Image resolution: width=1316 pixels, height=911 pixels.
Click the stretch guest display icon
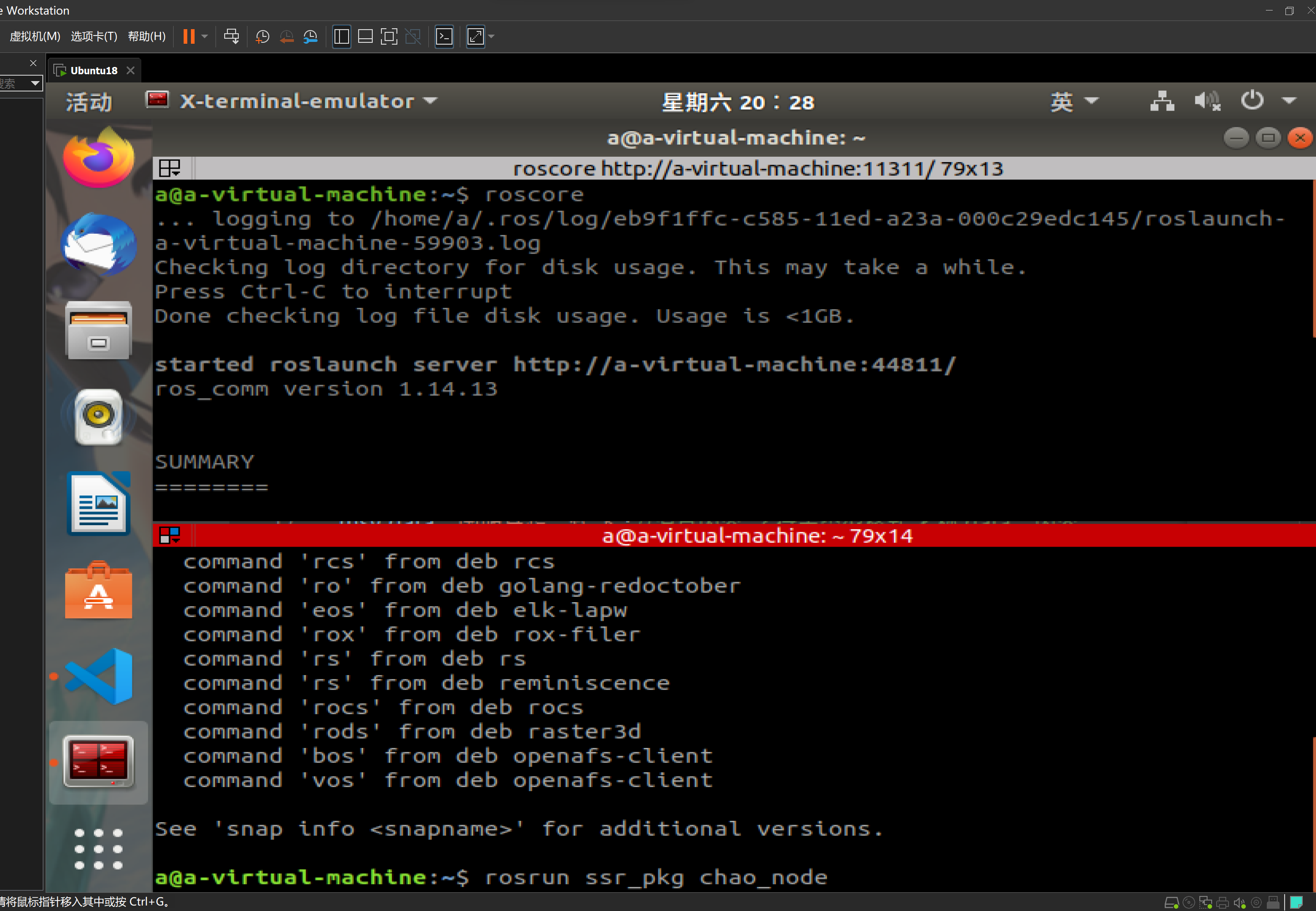[x=476, y=36]
